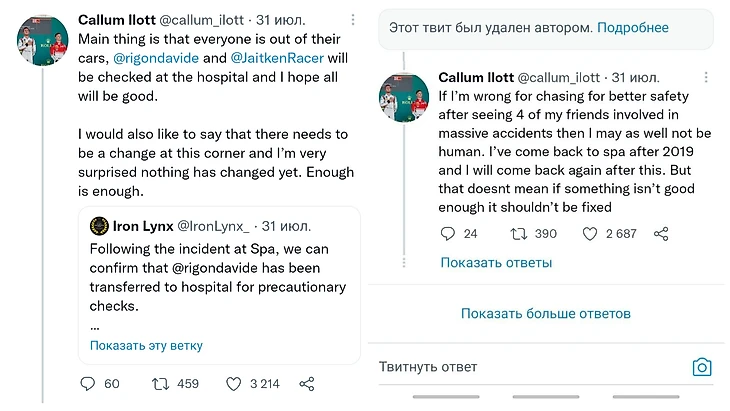Open camera icon in reply box
The width and height of the screenshot is (730, 411).
703,367
